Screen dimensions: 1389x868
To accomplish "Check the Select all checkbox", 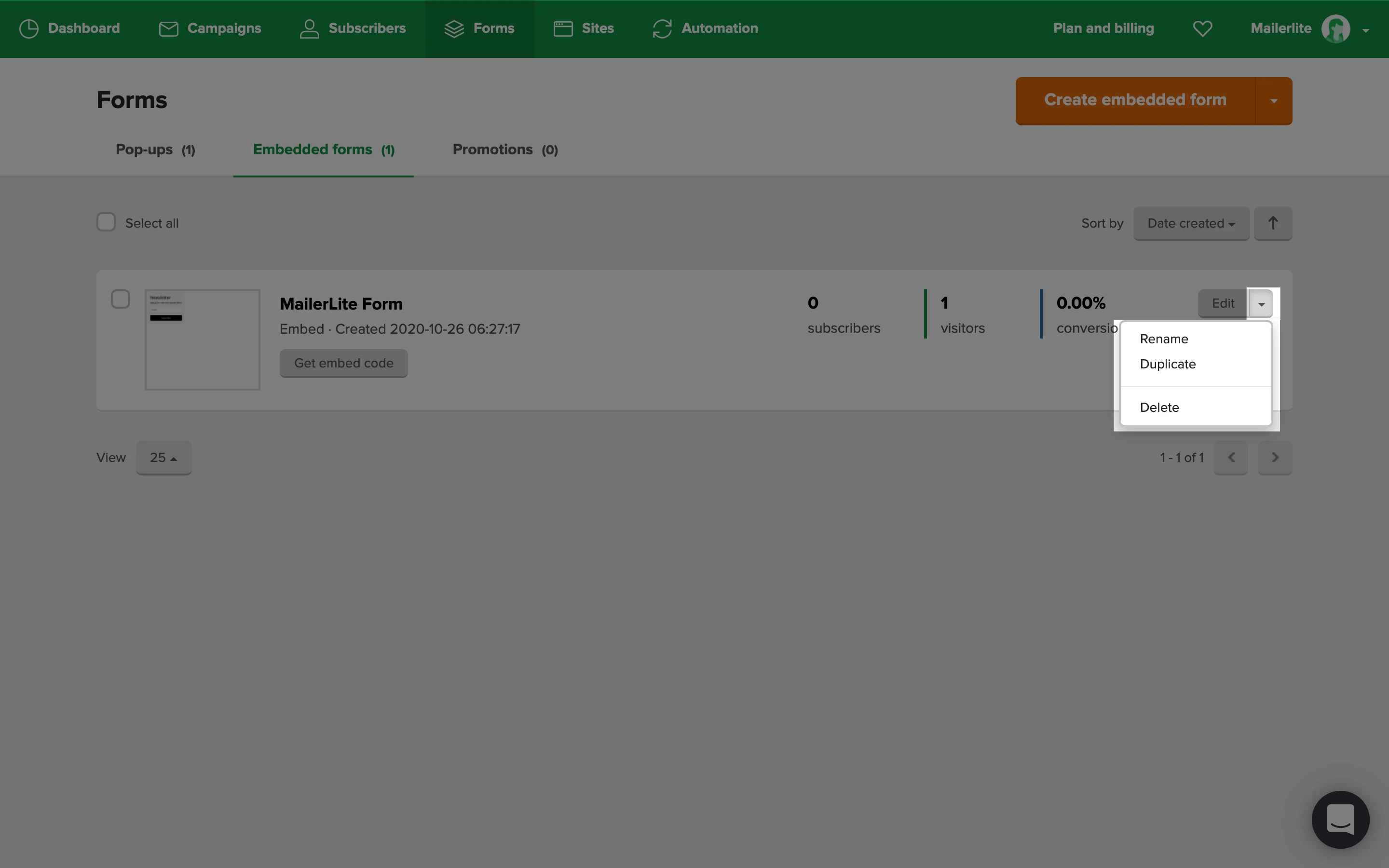I will 106,222.
